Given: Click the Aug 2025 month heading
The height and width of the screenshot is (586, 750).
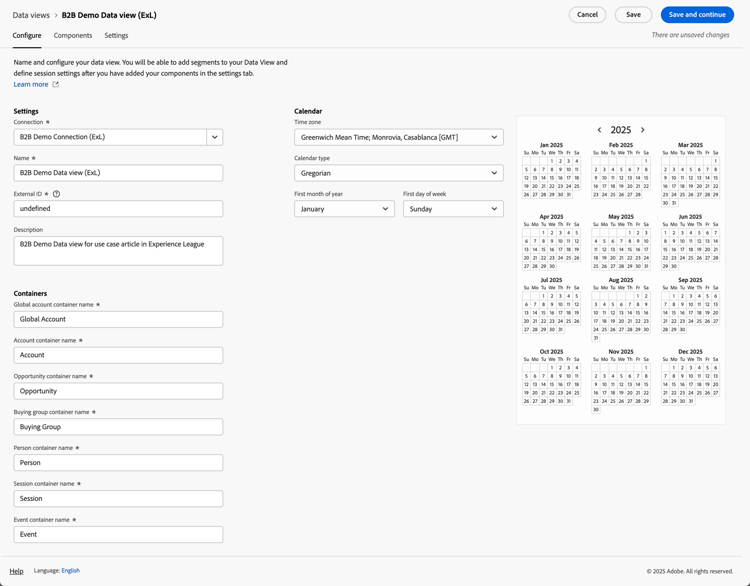Looking at the screenshot, I should (x=621, y=280).
